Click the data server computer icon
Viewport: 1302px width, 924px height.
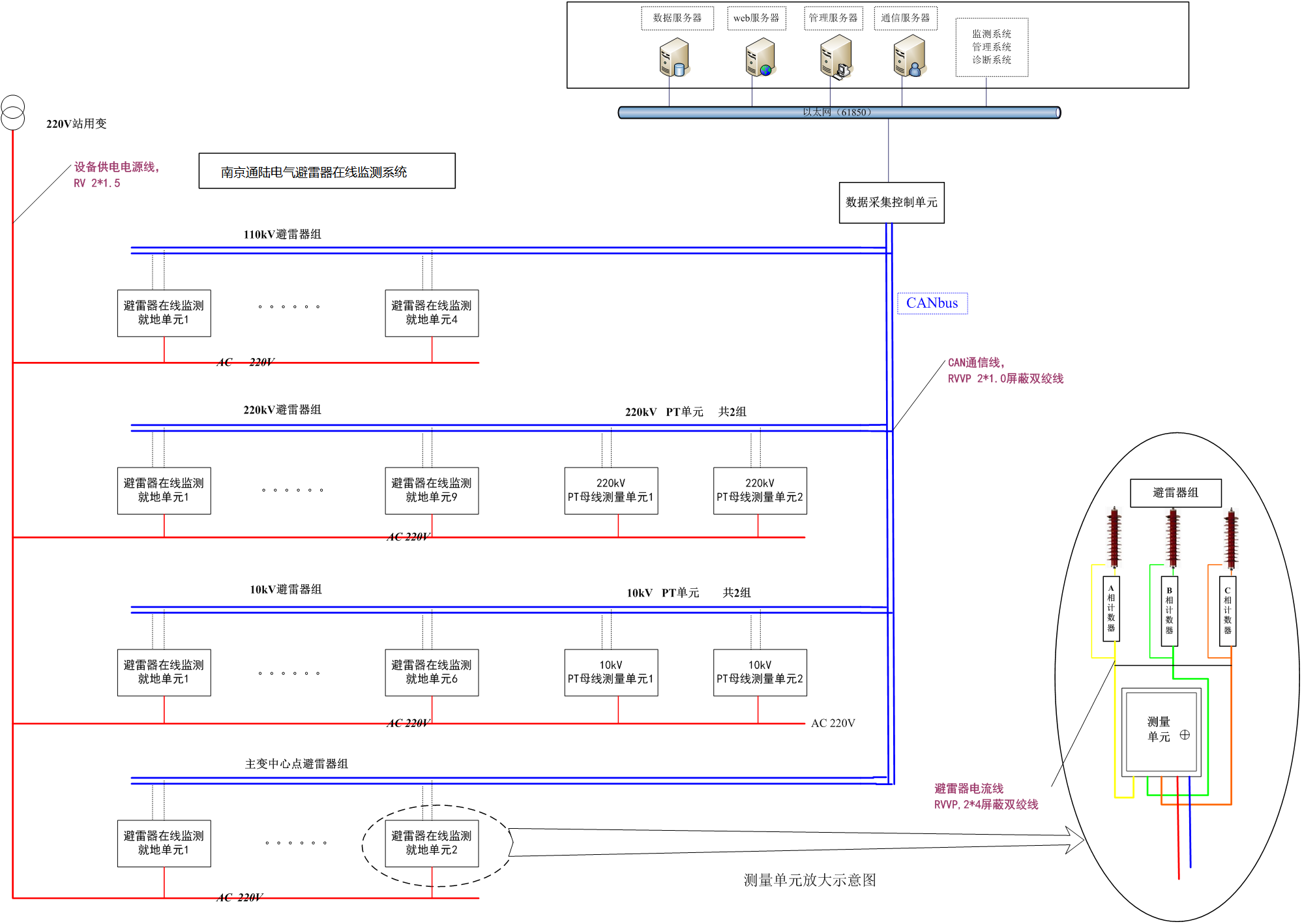pos(674,58)
